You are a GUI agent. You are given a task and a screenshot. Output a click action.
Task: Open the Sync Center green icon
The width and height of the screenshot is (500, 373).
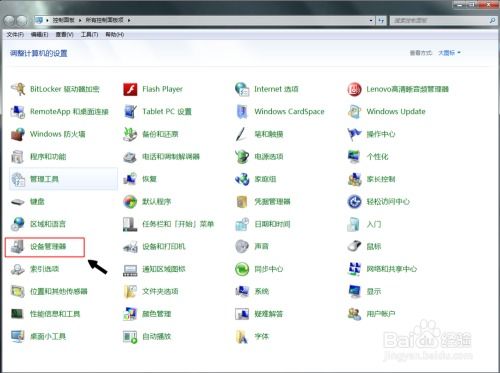click(x=242, y=269)
